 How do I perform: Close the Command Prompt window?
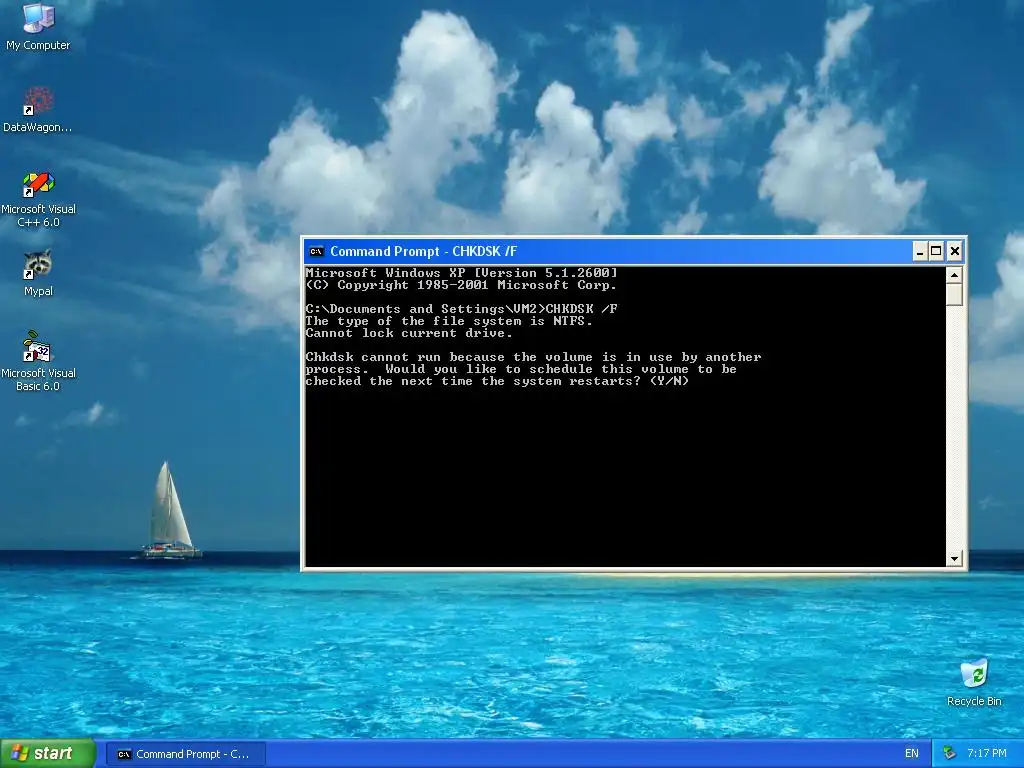[x=954, y=251]
